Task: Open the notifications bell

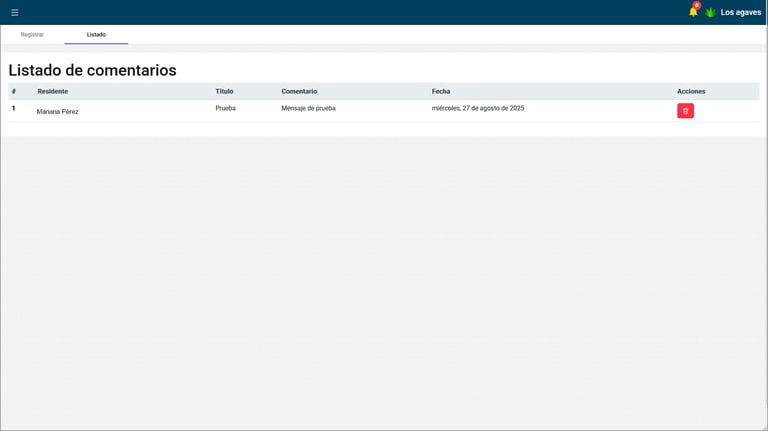Action: [x=694, y=11]
